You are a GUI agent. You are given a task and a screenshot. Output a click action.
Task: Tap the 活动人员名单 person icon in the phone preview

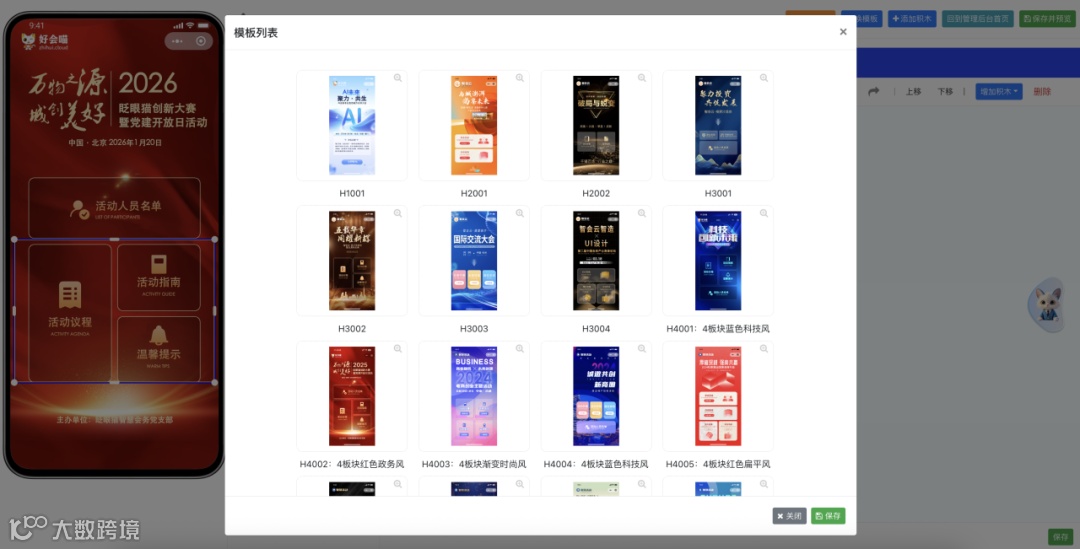80,209
